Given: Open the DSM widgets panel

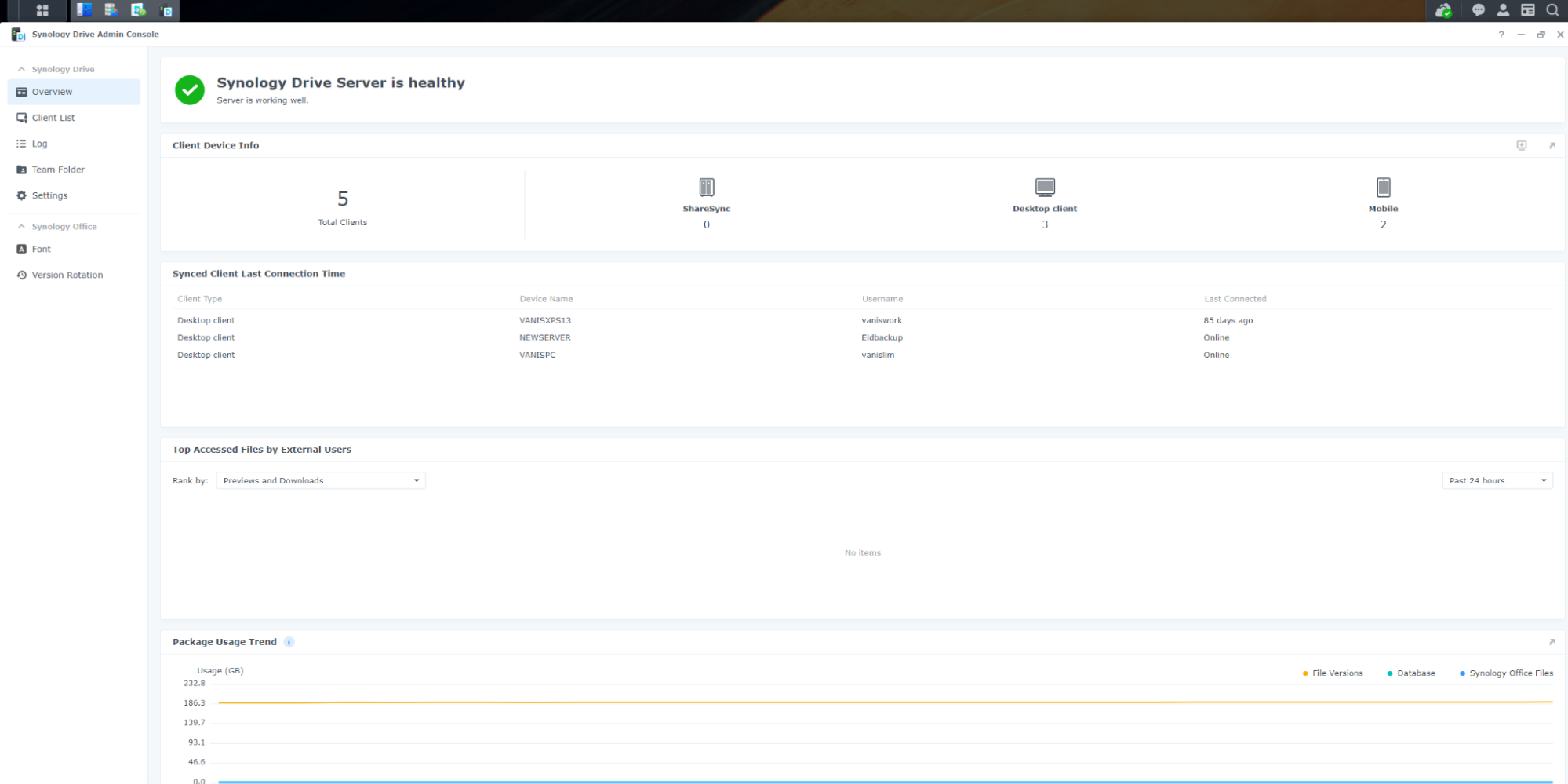Looking at the screenshot, I should click(x=1528, y=10).
